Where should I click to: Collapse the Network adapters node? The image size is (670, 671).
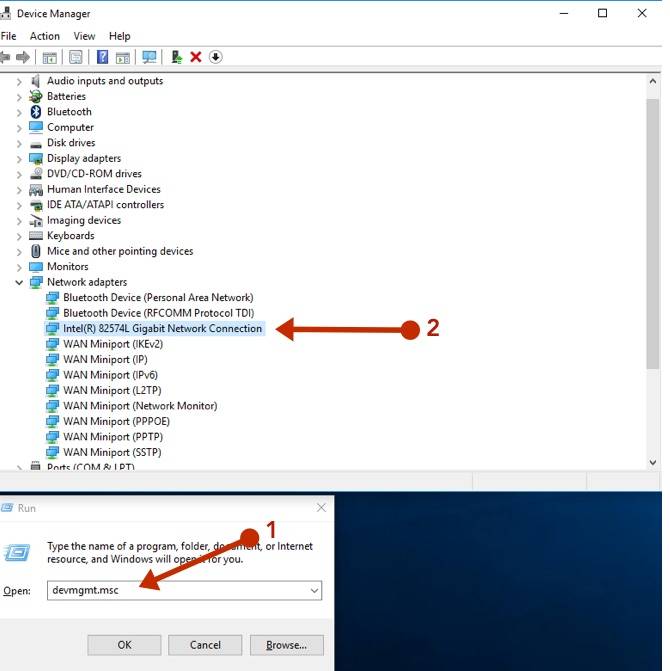(19, 282)
